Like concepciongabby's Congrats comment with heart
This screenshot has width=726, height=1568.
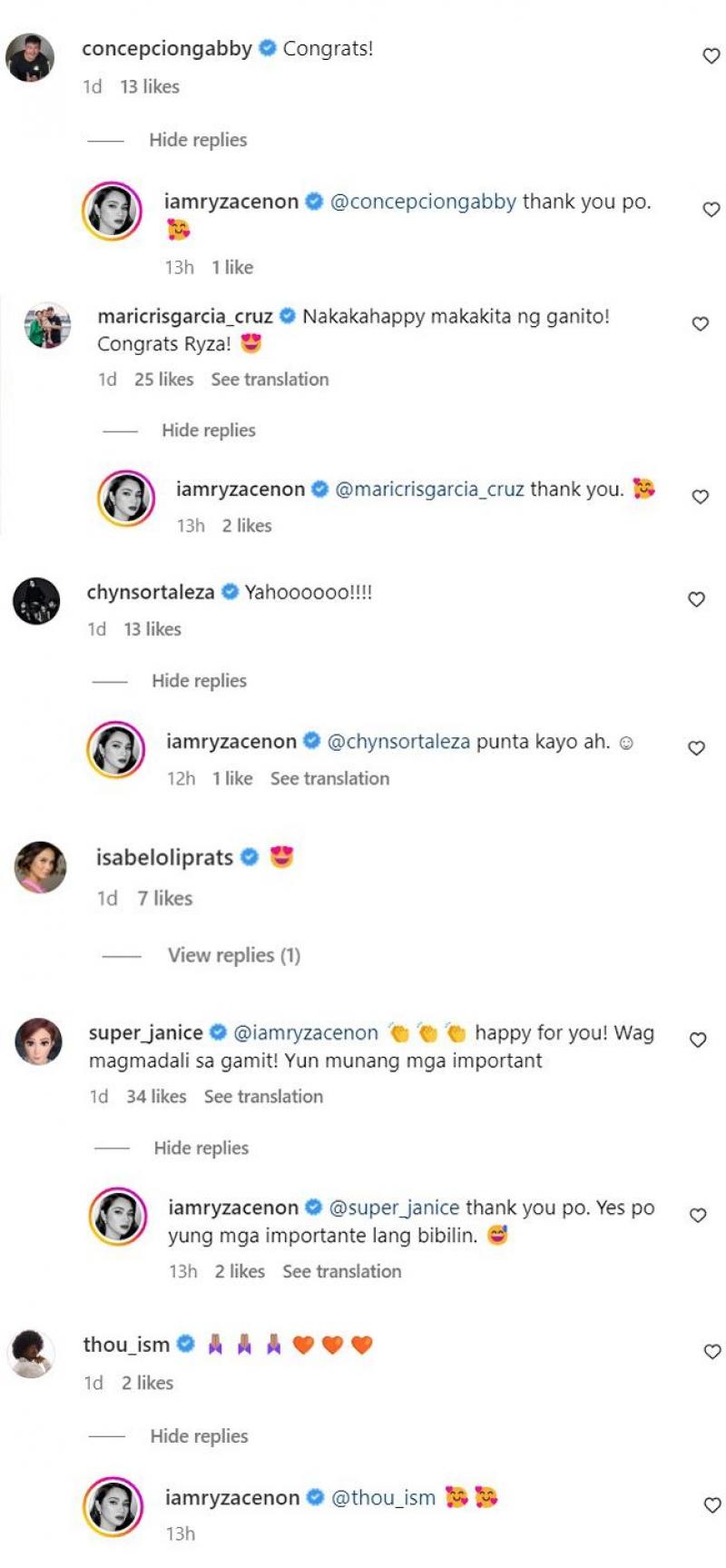(x=711, y=56)
